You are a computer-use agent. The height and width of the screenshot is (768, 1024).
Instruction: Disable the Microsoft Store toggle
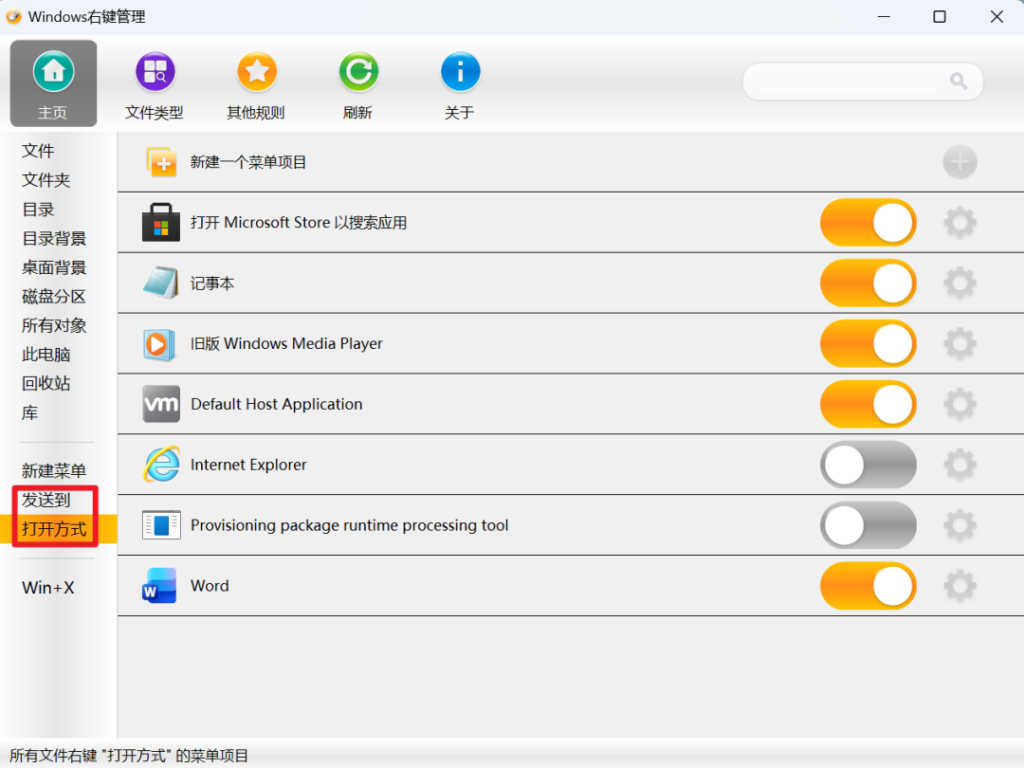coord(868,223)
